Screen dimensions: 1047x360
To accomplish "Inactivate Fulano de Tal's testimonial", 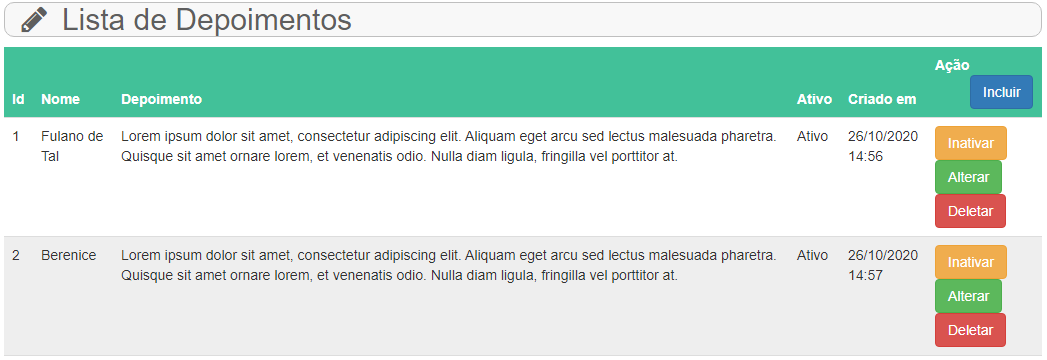I will (971, 143).
